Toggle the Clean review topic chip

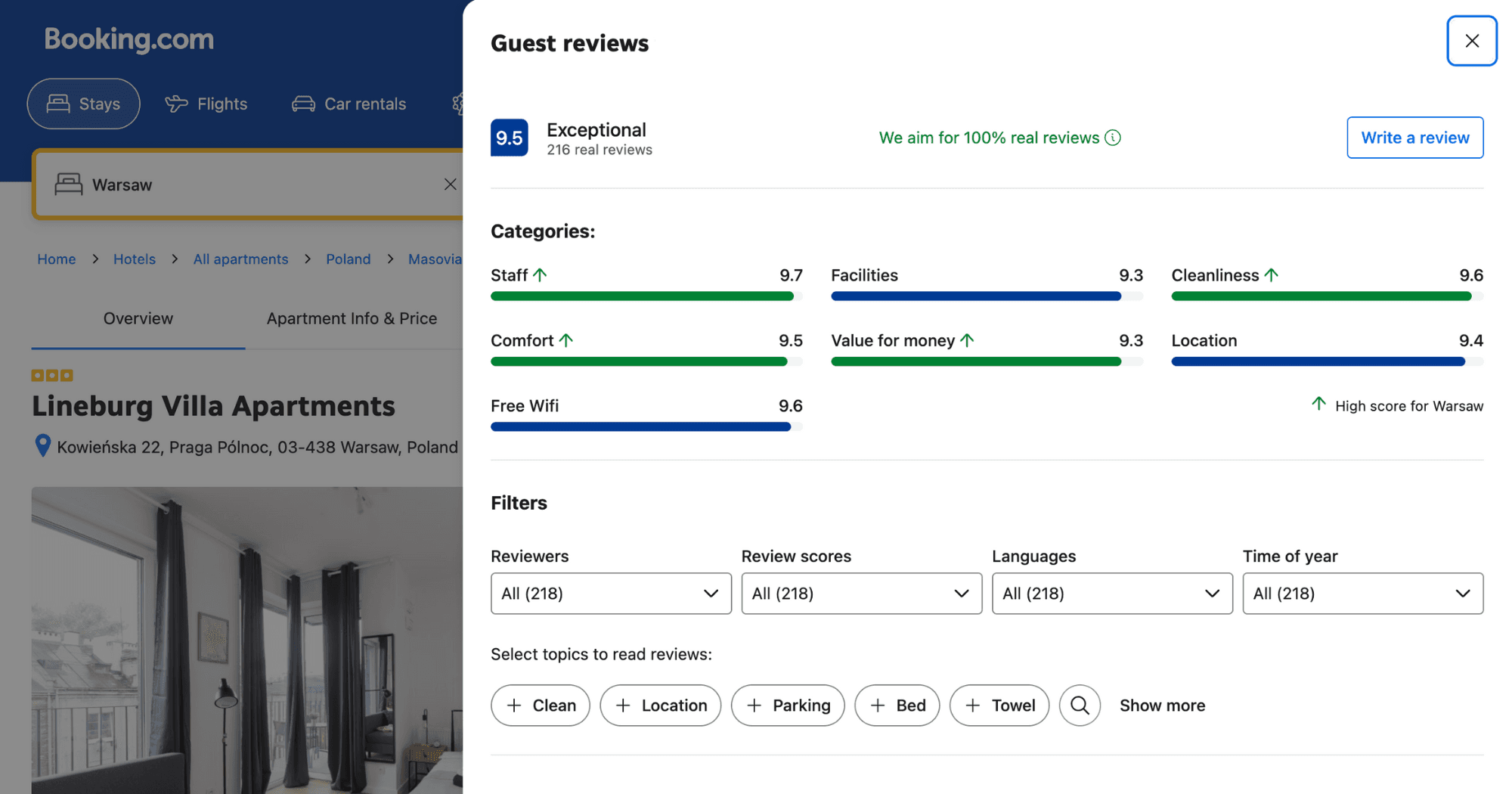pyautogui.click(x=540, y=705)
